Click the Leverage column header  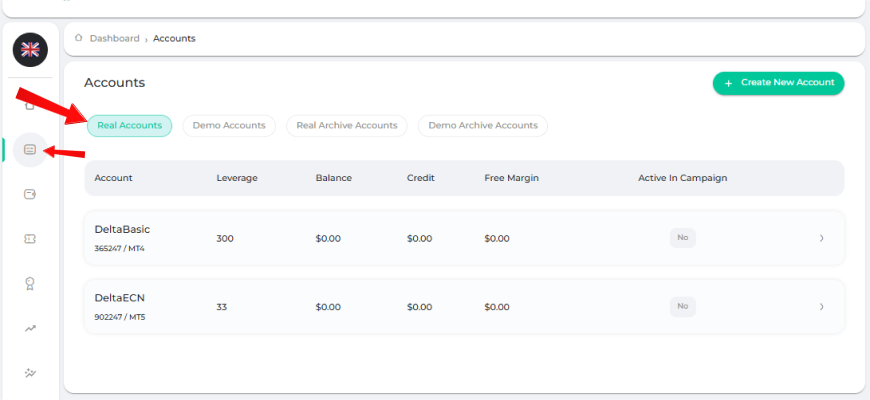tap(237, 178)
